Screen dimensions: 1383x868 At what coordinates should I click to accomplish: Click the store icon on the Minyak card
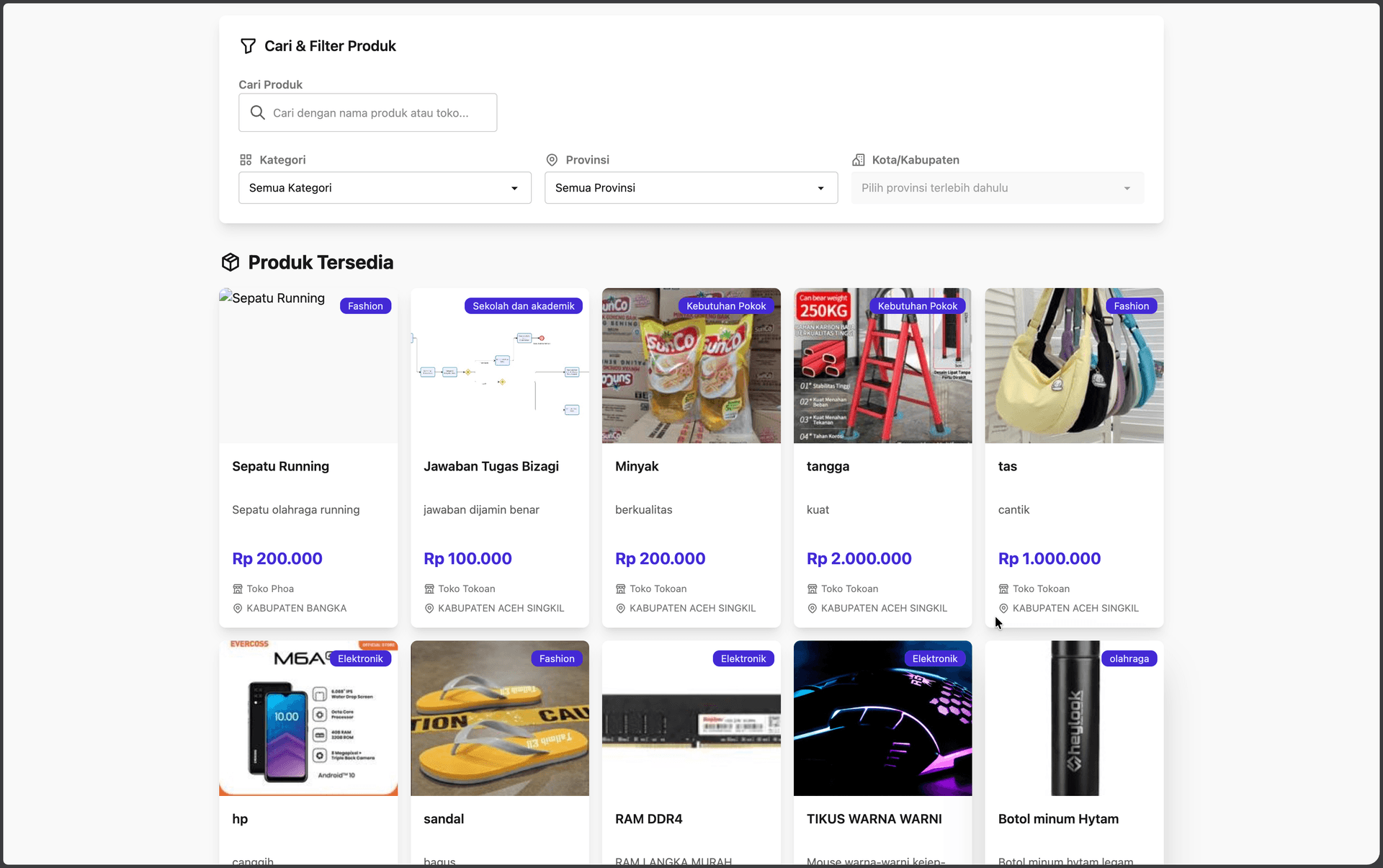[621, 589]
